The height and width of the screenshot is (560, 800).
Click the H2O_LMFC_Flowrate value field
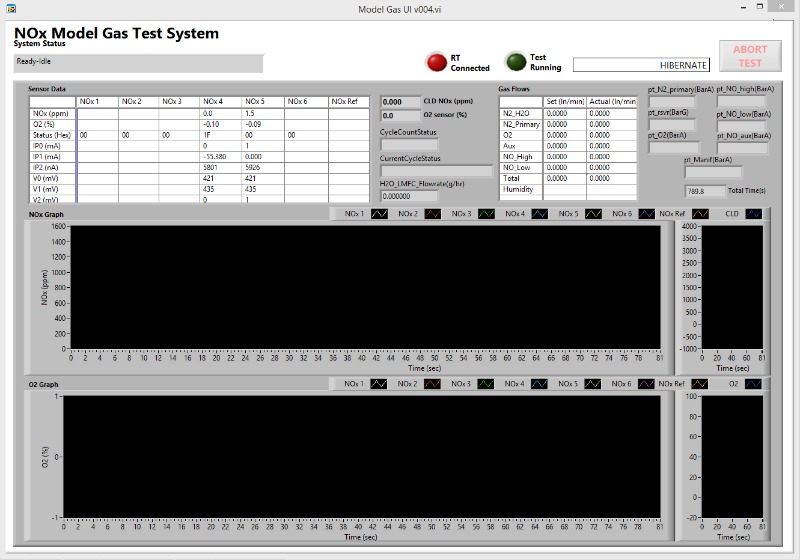coord(409,196)
